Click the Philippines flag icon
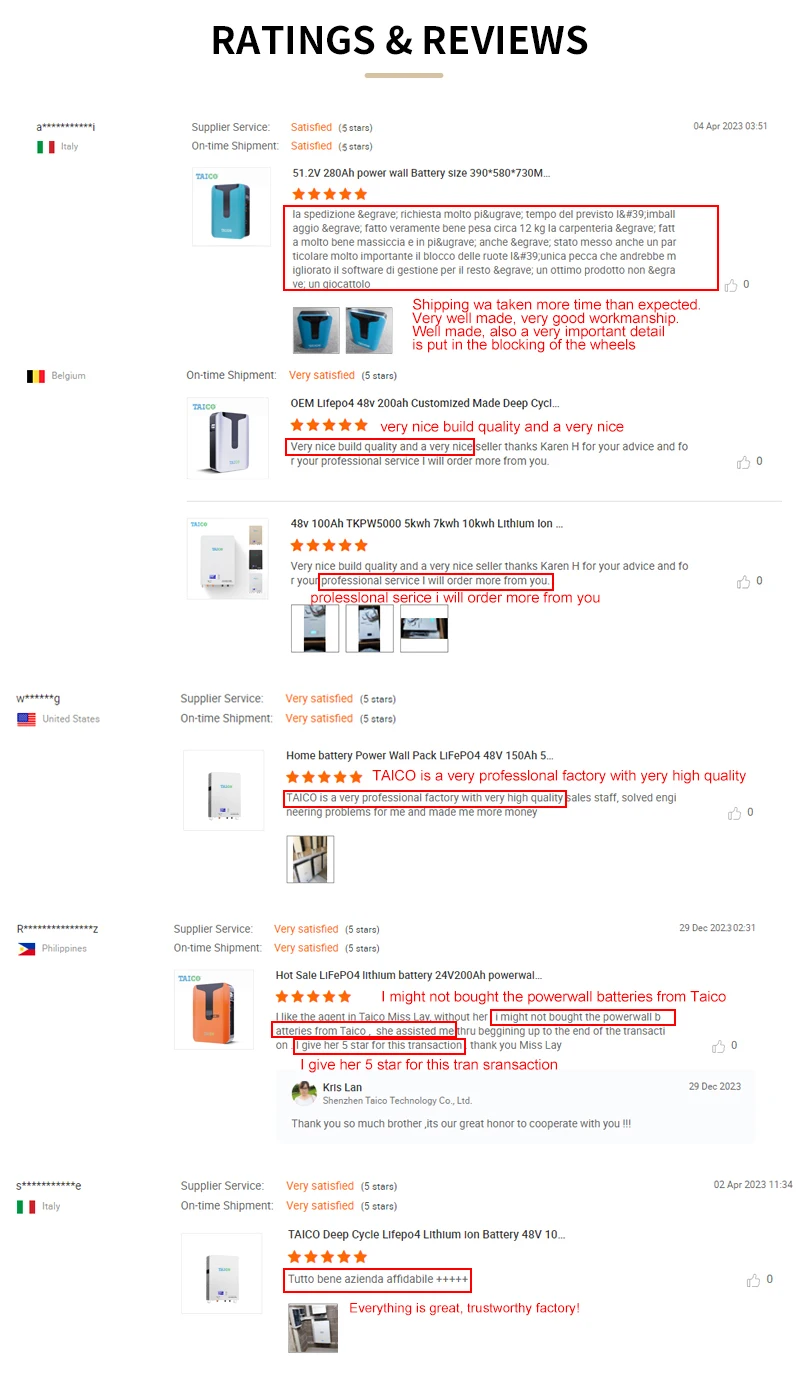800x1394 pixels. 26,949
